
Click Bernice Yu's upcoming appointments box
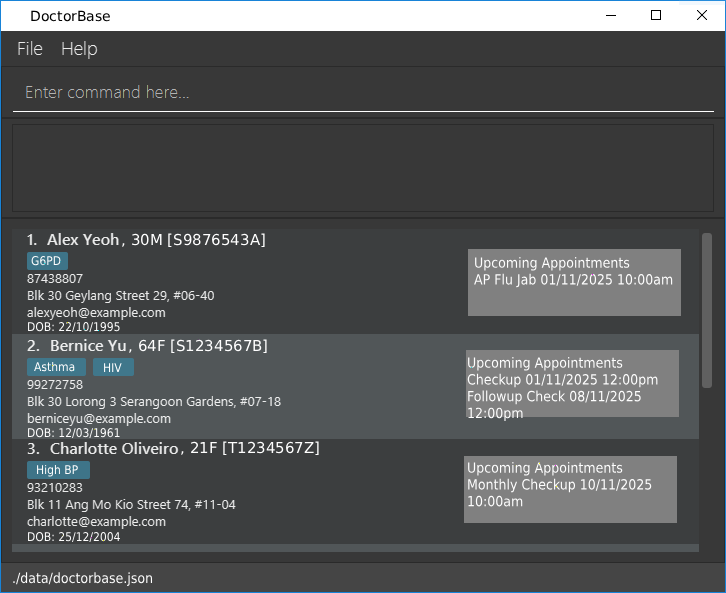point(572,384)
